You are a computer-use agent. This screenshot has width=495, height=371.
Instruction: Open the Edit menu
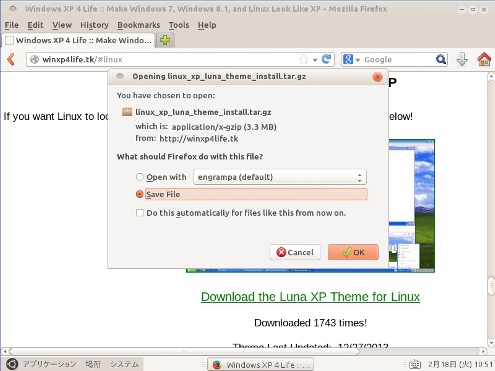pos(35,25)
